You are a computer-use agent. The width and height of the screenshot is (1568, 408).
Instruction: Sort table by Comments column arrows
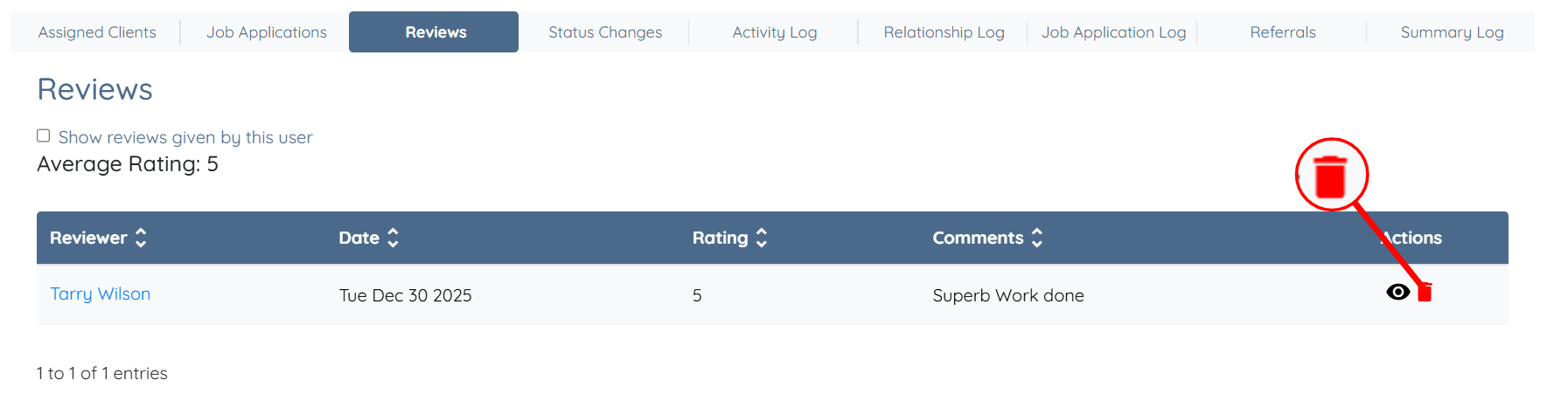click(x=1037, y=238)
